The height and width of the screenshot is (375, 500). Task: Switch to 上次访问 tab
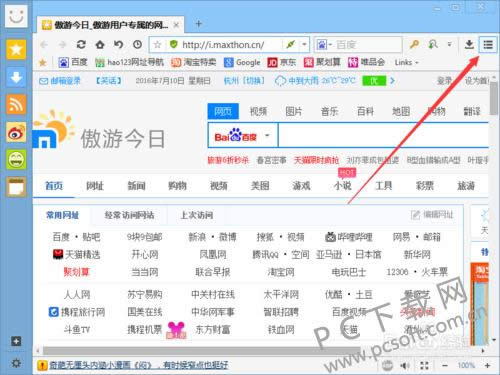point(197,215)
